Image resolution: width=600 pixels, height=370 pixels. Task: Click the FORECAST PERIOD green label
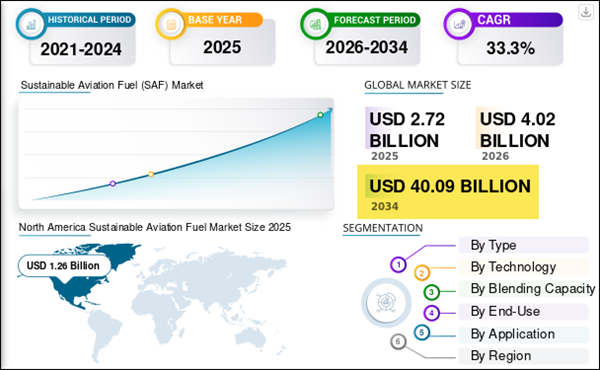coord(375,20)
